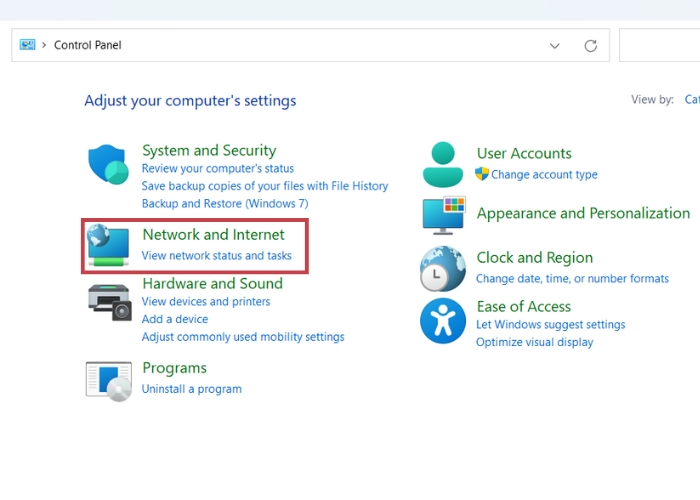
Task: Click the Programs disc icon
Action: tap(108, 380)
